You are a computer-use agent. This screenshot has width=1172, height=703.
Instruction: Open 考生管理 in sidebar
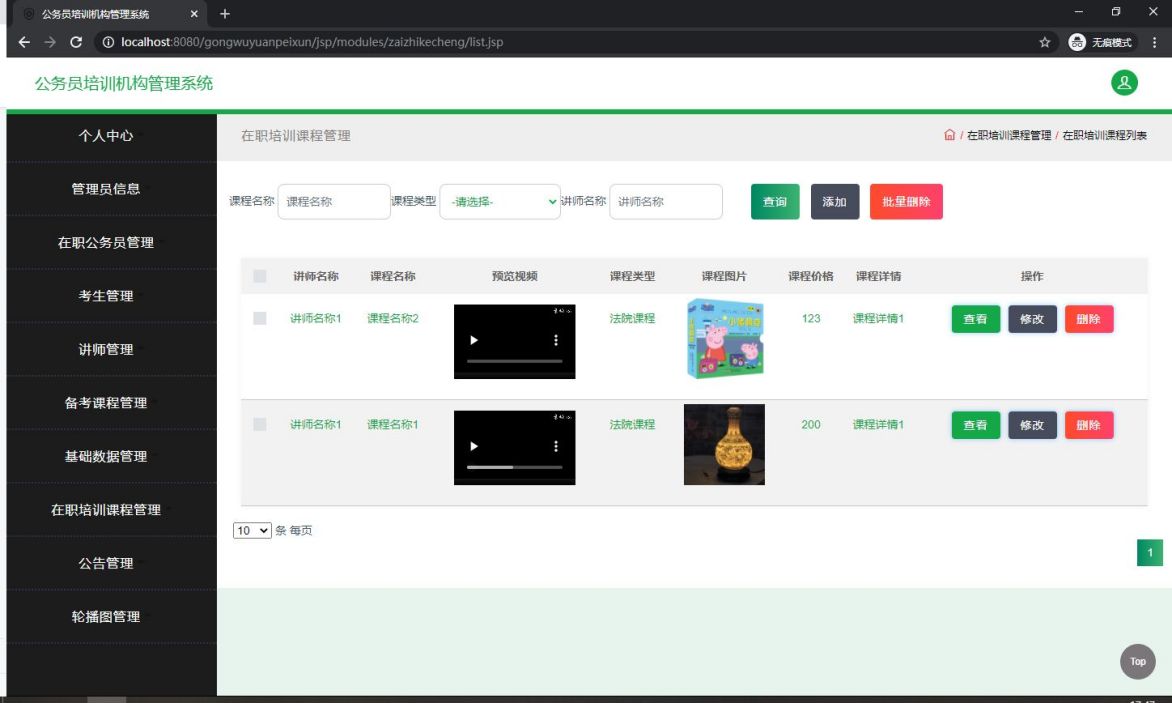(x=105, y=296)
